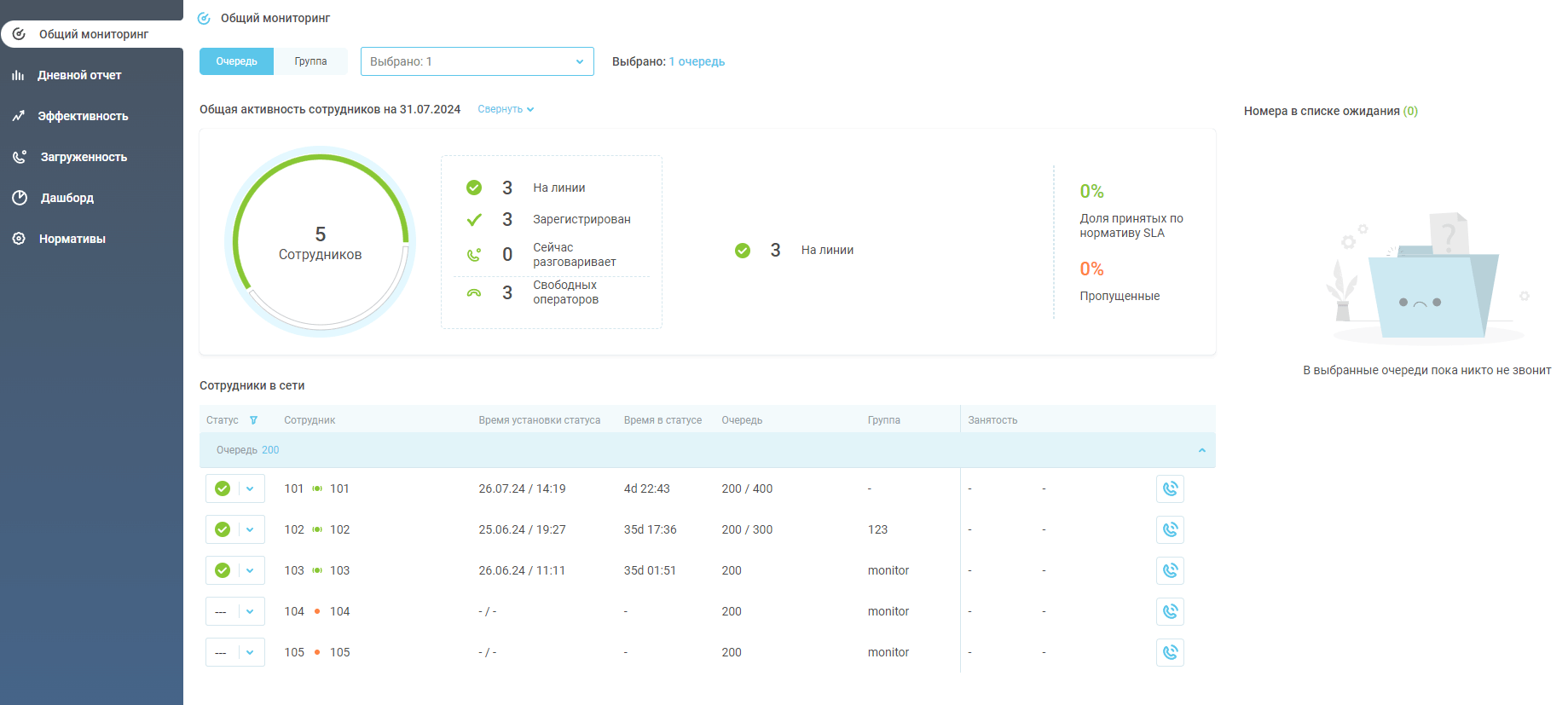Open Дашборд from the sidebar
The width and height of the screenshot is (1568, 705).
67,198
